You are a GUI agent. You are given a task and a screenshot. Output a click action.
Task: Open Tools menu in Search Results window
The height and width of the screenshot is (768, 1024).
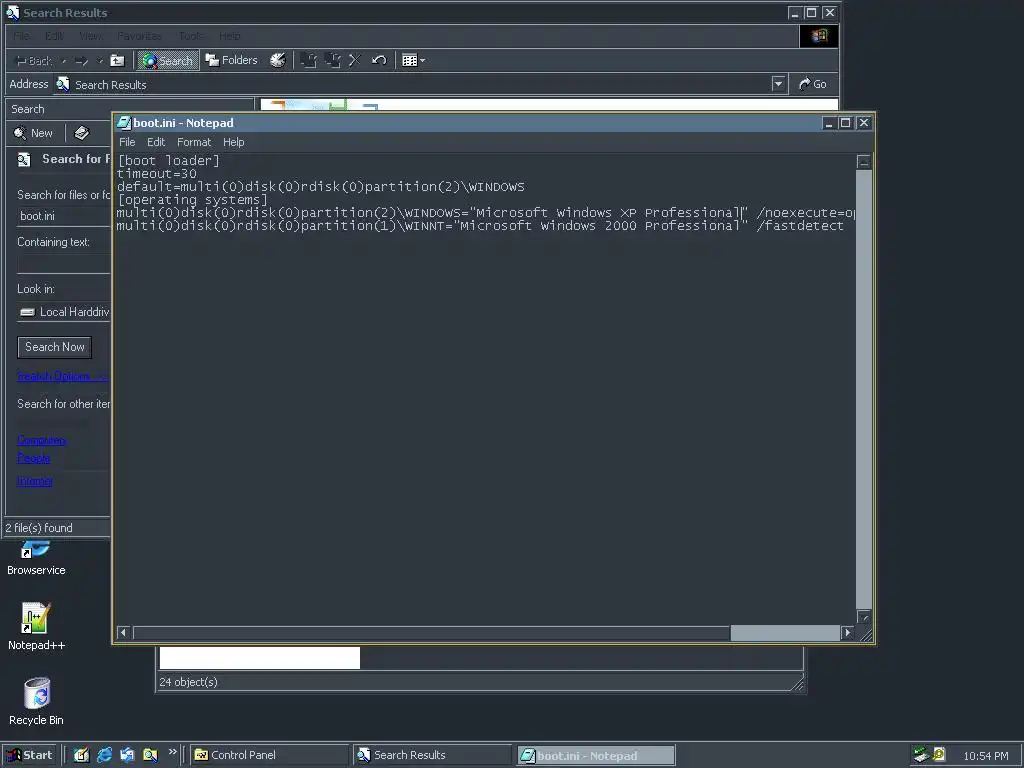click(x=191, y=36)
